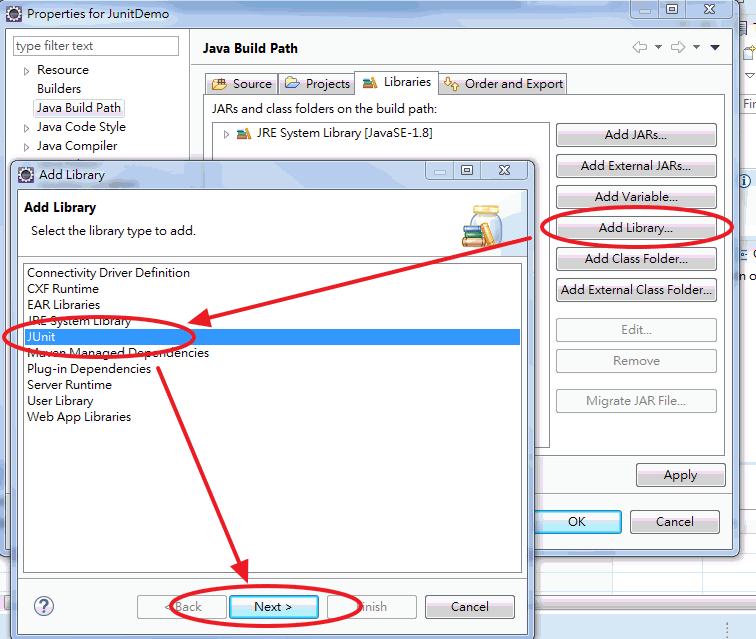This screenshot has width=756, height=639.
Task: Open the Projects tab
Action: click(x=317, y=84)
